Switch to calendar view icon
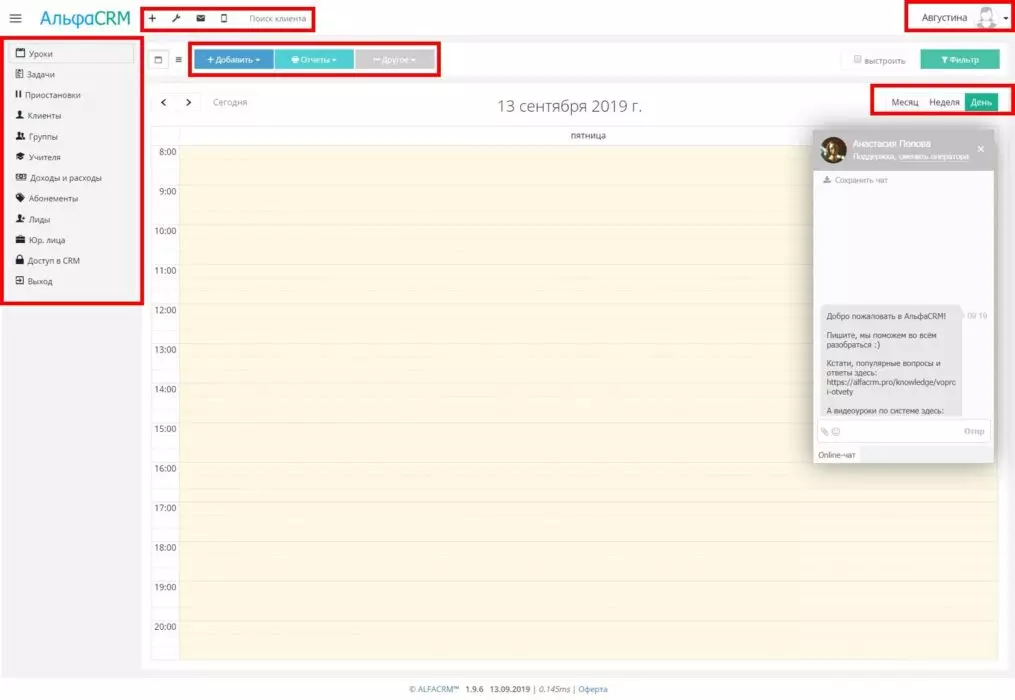 [x=158, y=60]
